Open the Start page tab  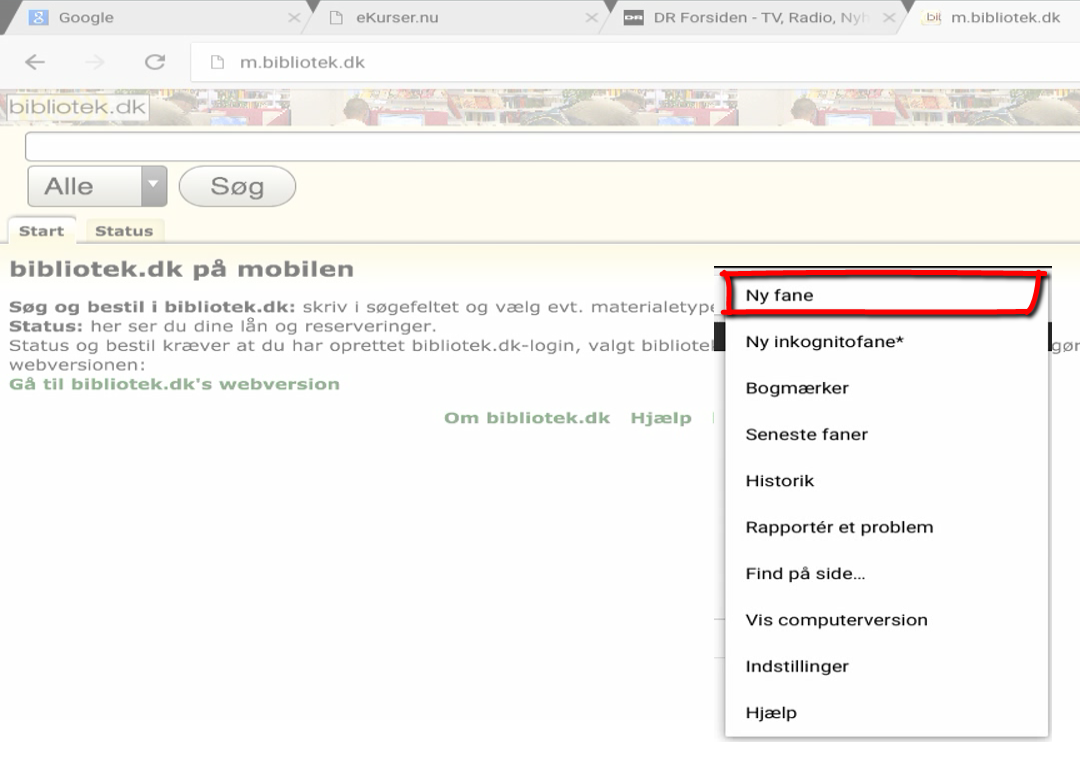(41, 231)
